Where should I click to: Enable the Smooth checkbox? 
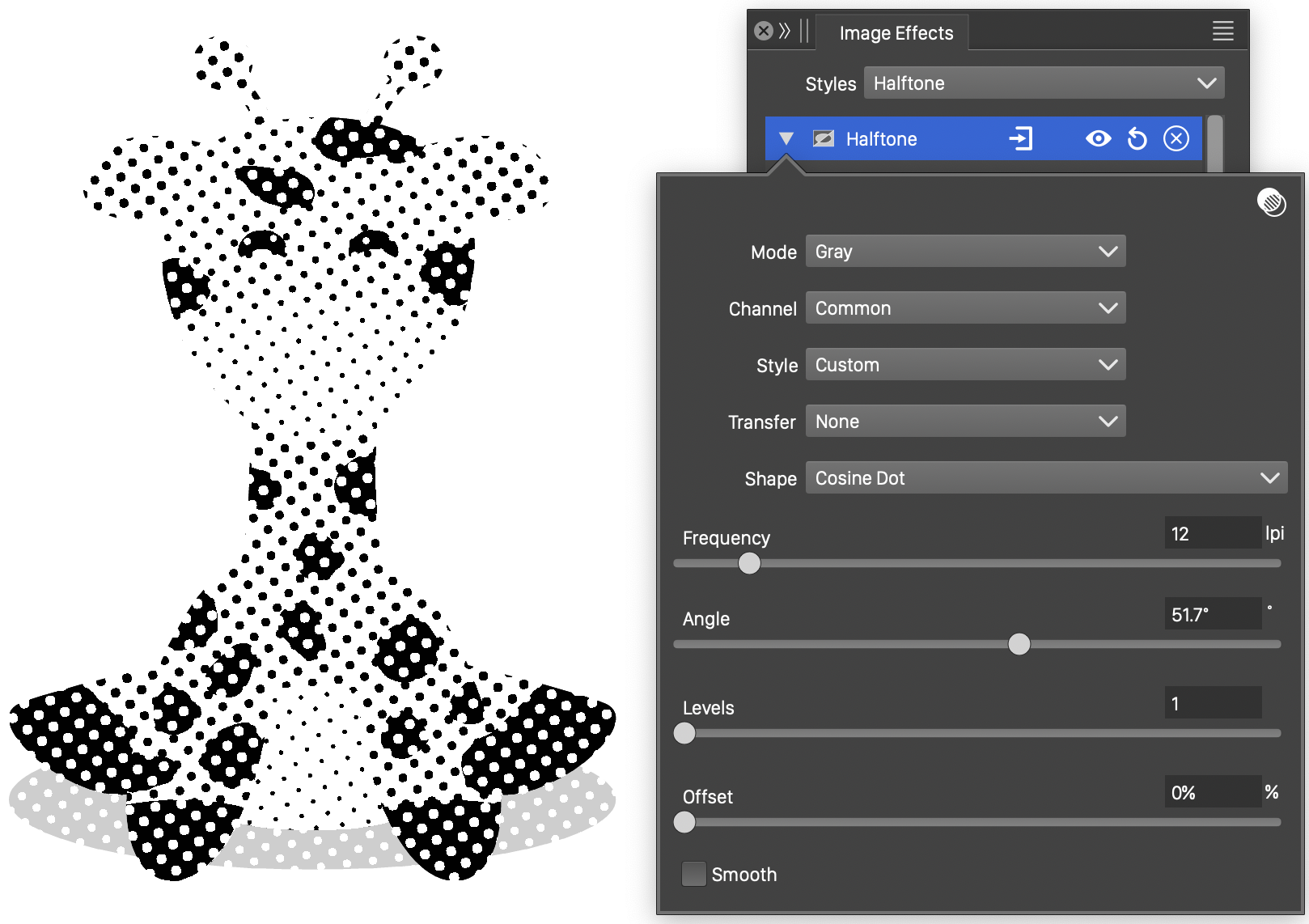[693, 874]
